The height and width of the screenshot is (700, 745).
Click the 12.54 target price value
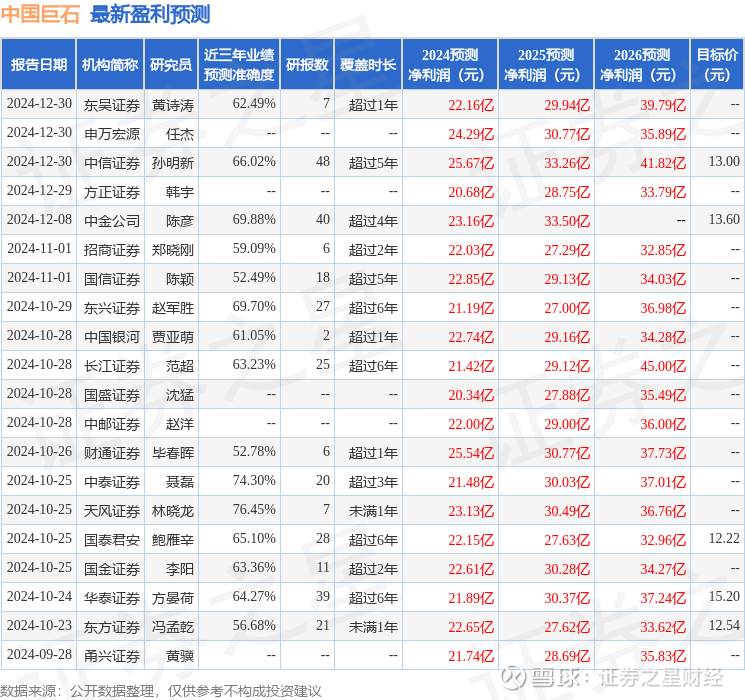point(724,625)
